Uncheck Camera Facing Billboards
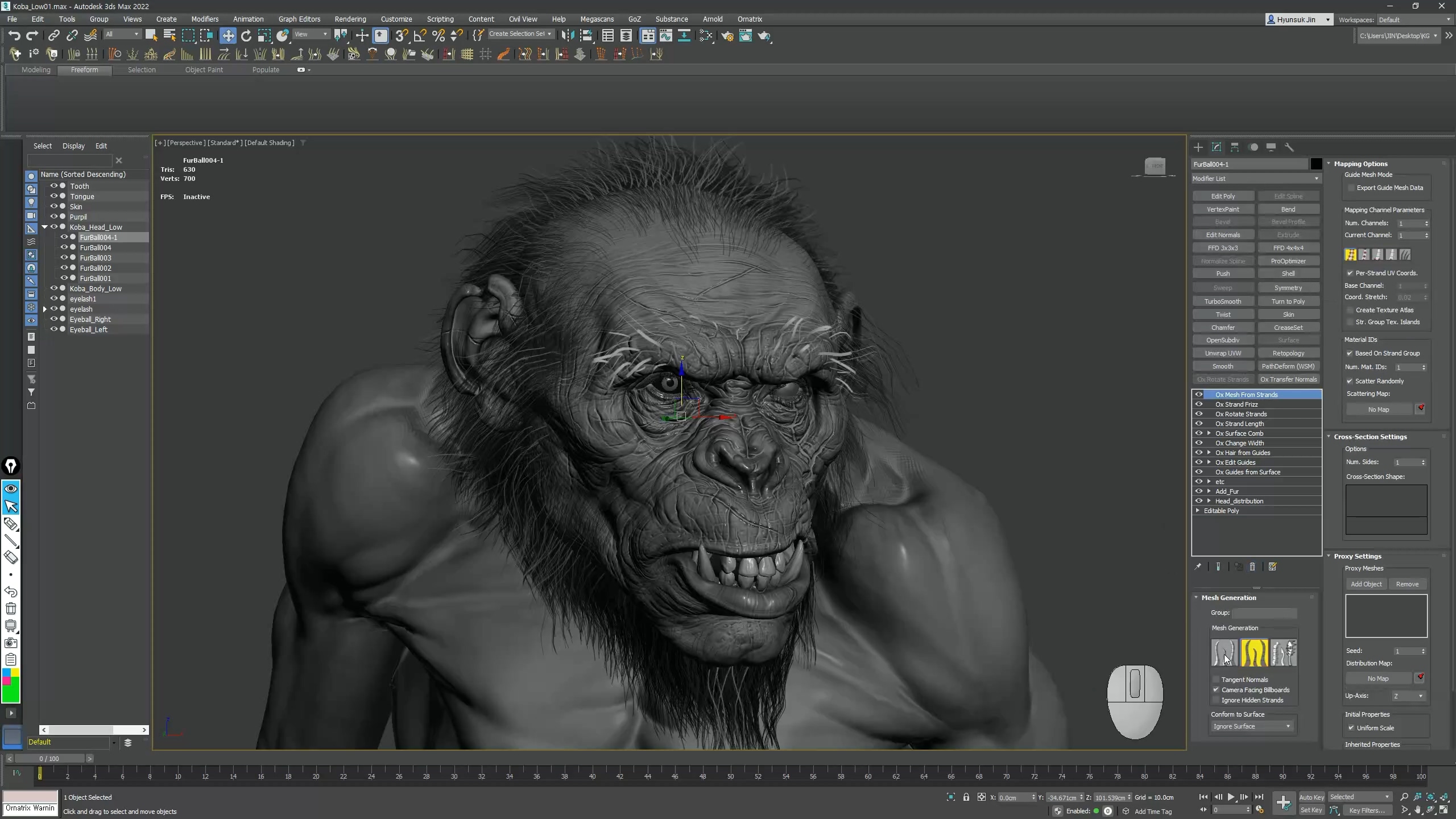Screen dimensions: 1456x819 [1216, 690]
